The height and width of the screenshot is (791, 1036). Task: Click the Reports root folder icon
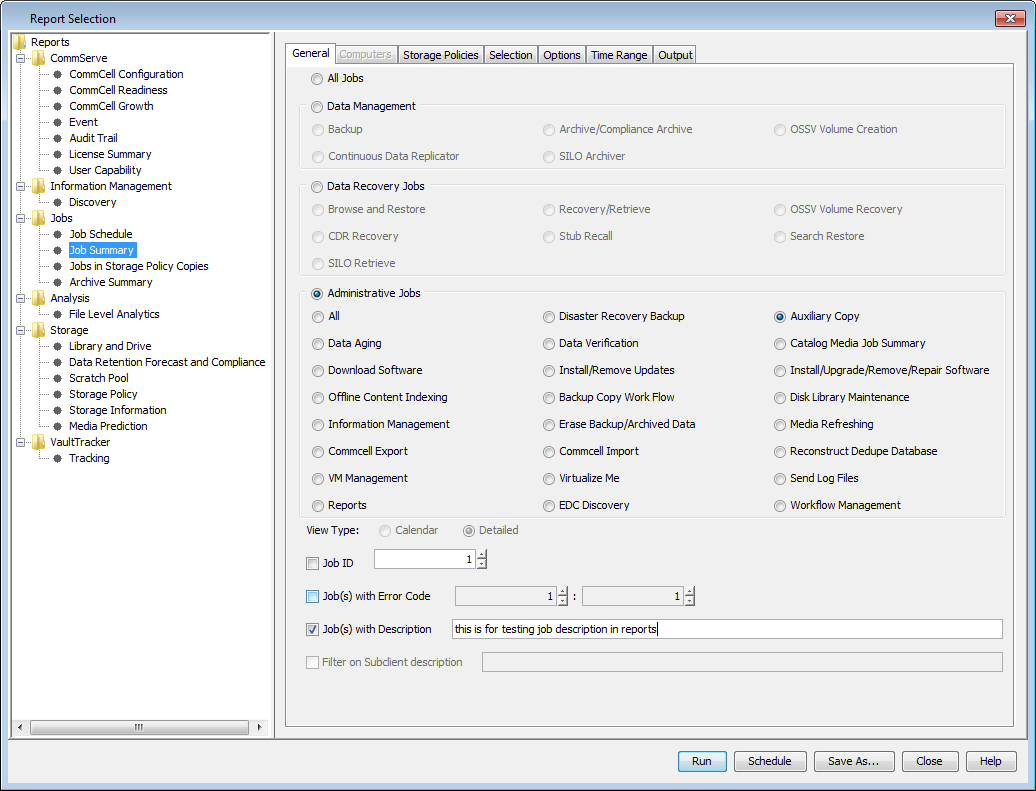point(20,42)
